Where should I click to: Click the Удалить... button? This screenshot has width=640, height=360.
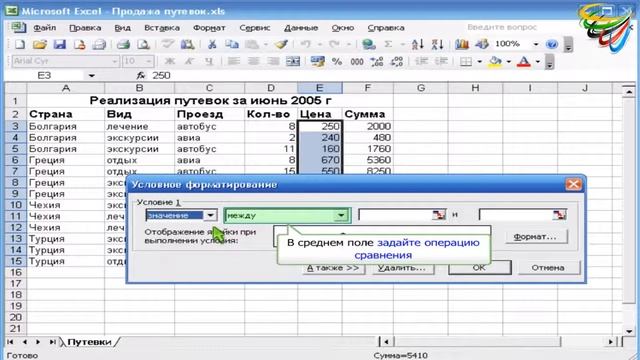point(402,268)
